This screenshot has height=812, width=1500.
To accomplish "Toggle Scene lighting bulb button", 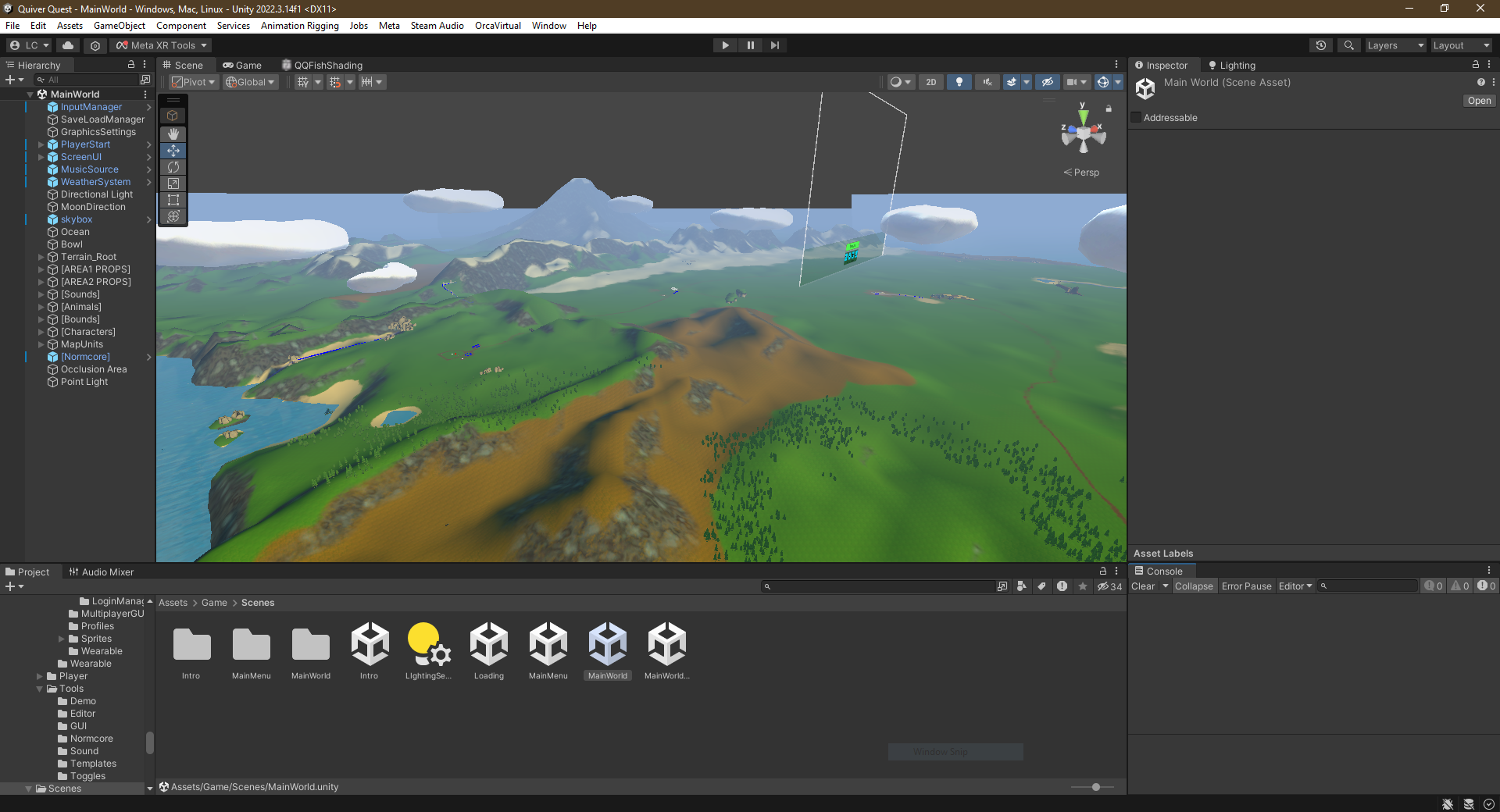I will point(959,82).
